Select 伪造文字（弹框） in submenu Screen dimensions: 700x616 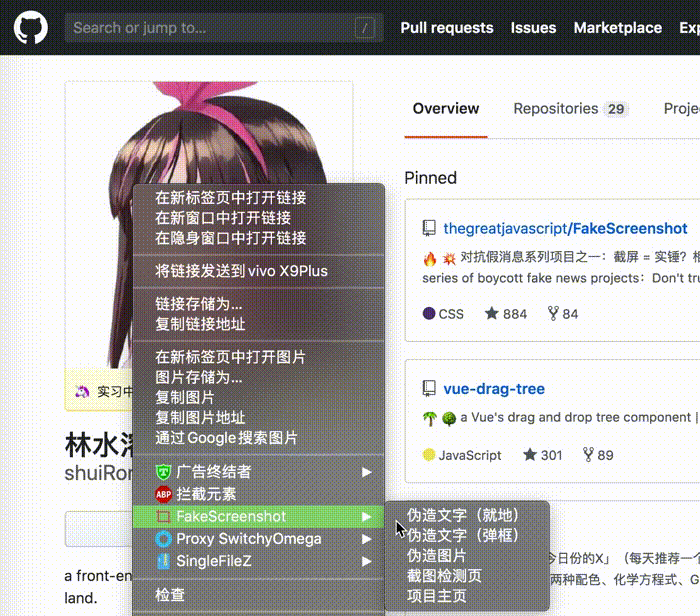[x=467, y=535]
